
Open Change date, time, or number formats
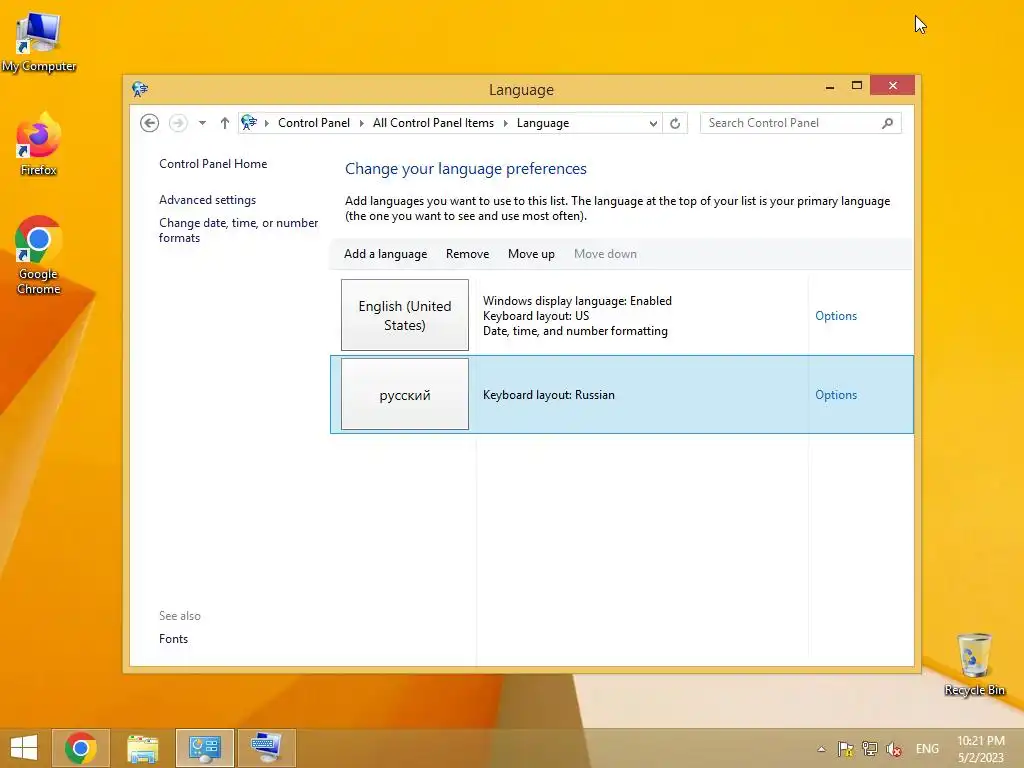click(x=238, y=230)
